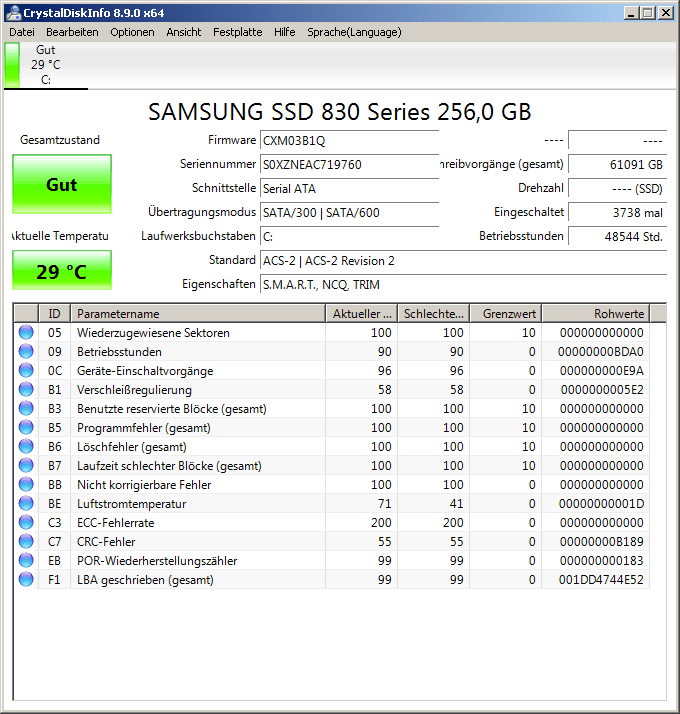680x714 pixels.
Task: Open the Sprache(Language) menu
Action: [x=354, y=32]
